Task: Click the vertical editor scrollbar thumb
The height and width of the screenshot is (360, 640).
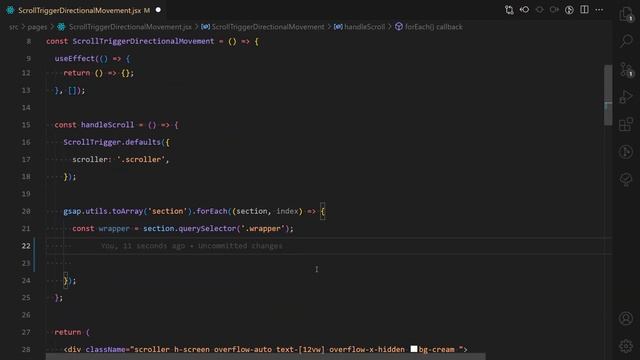Action: pyautogui.click(x=608, y=95)
